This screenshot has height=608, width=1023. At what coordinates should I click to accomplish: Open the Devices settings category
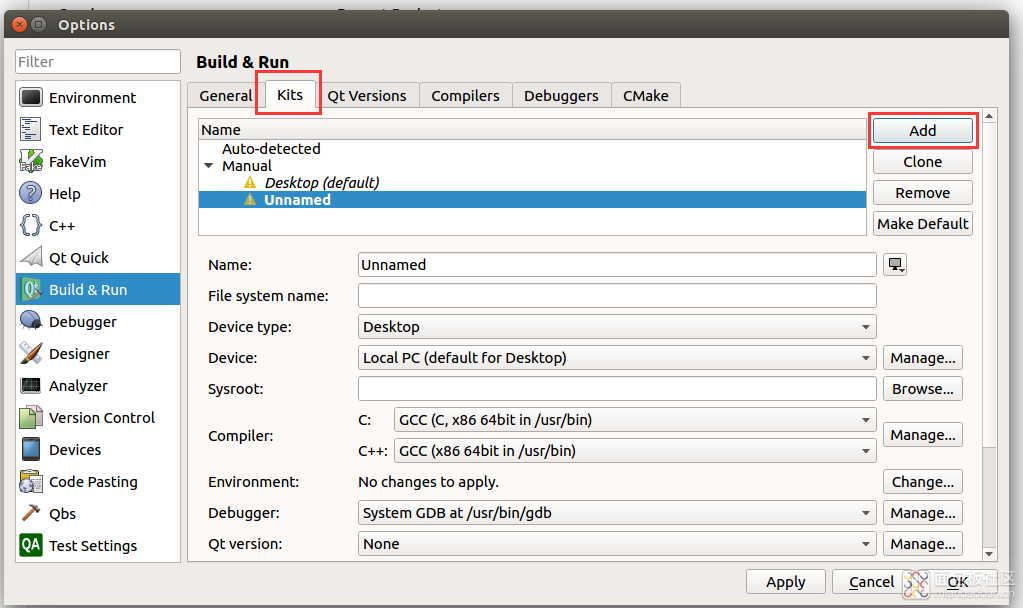pos(98,449)
